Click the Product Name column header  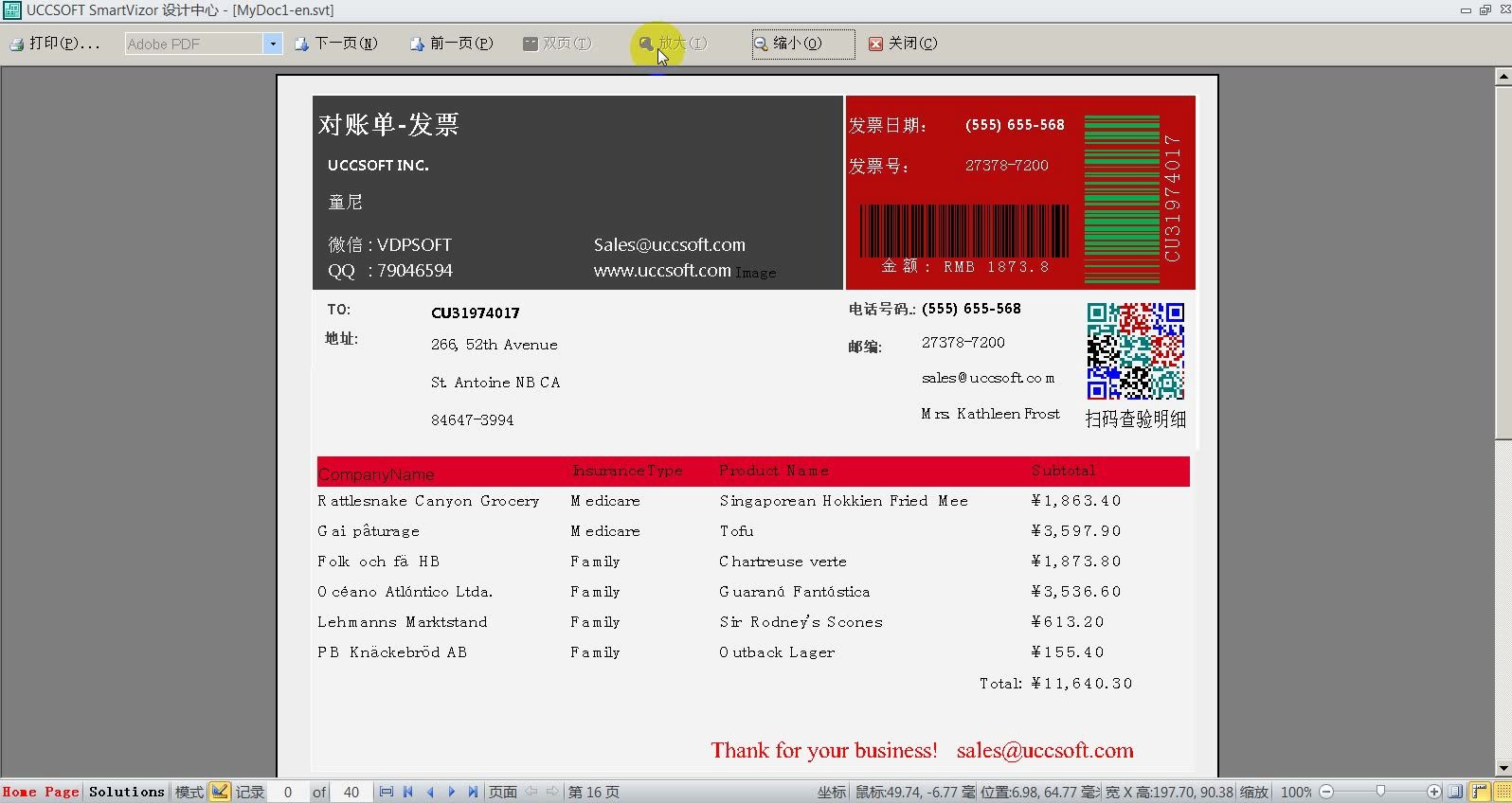(774, 471)
